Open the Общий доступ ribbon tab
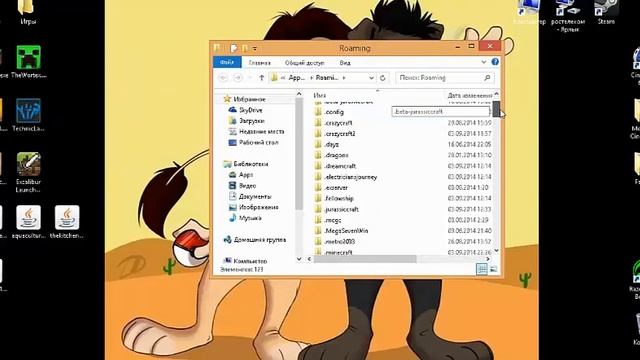This screenshot has height=360, width=640. [304, 63]
